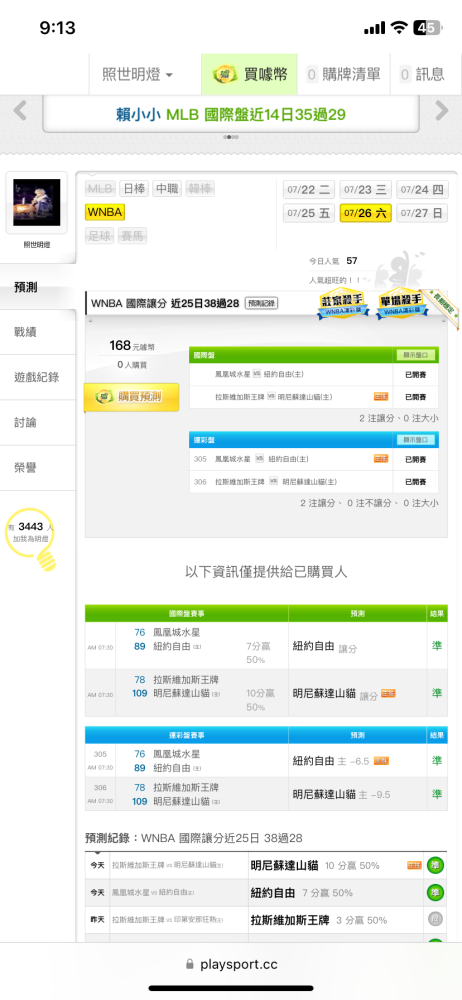Select the 07/25 五 date button
The width and height of the screenshot is (462, 1000).
[309, 213]
